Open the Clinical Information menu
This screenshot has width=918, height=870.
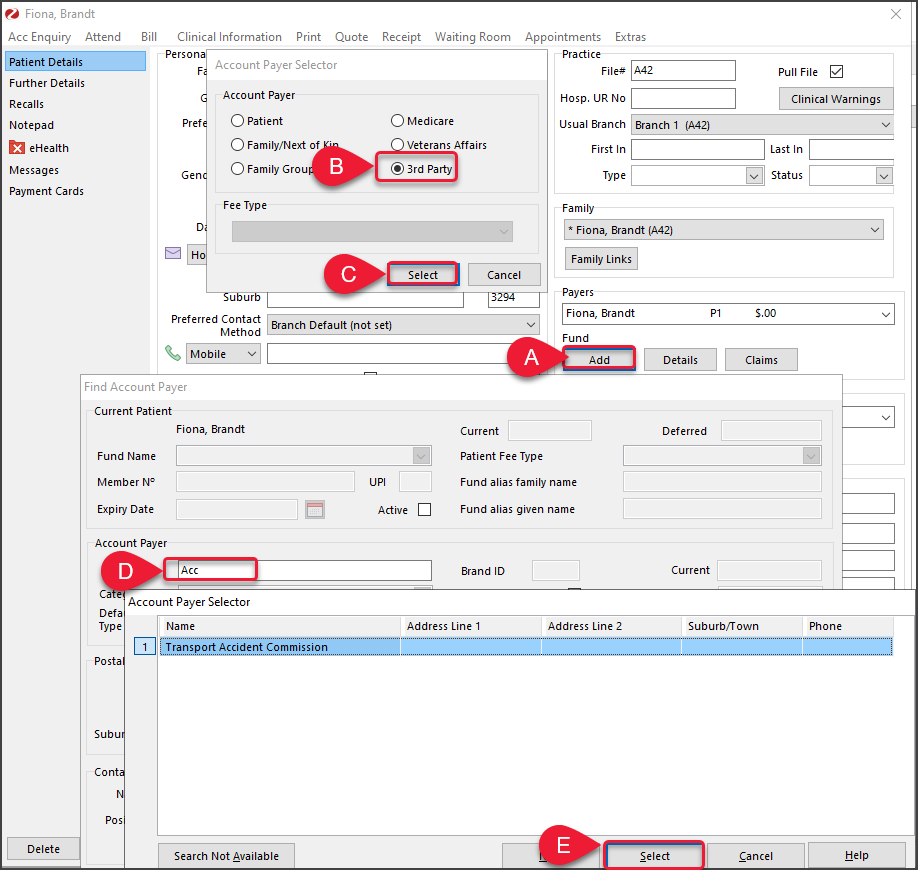229,37
